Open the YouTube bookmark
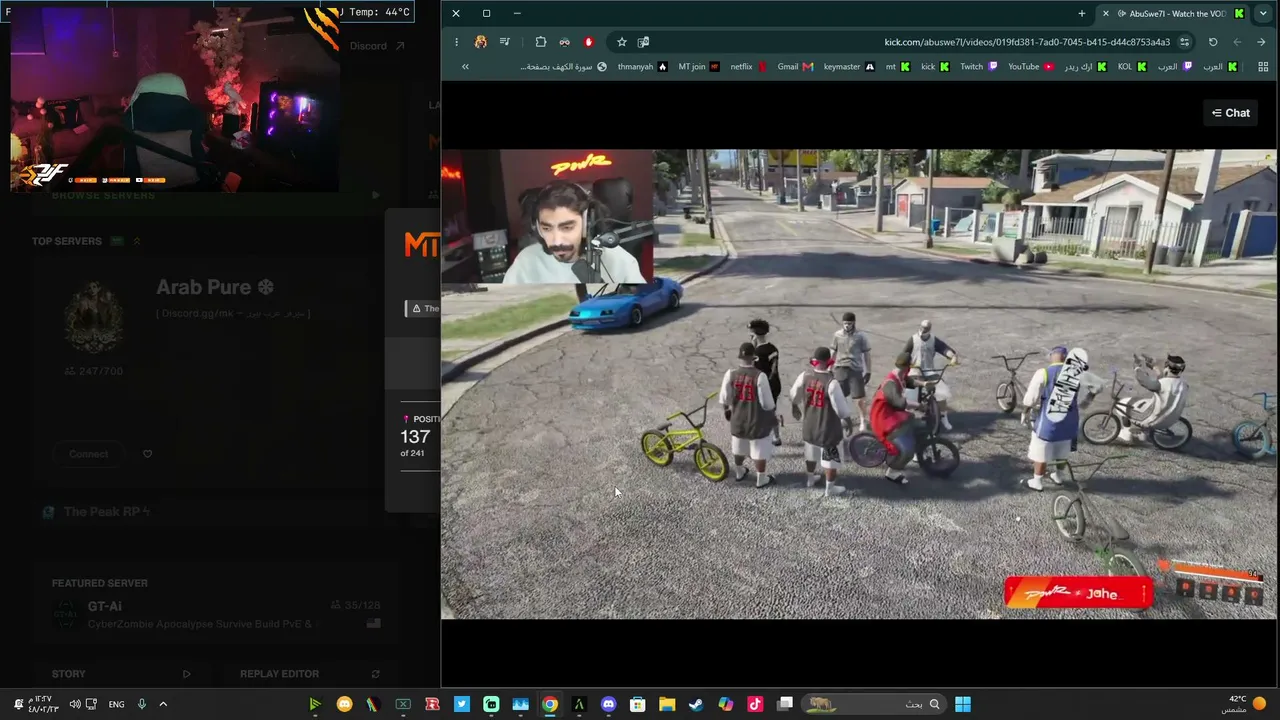This screenshot has width=1280, height=720. pyautogui.click(x=1030, y=67)
